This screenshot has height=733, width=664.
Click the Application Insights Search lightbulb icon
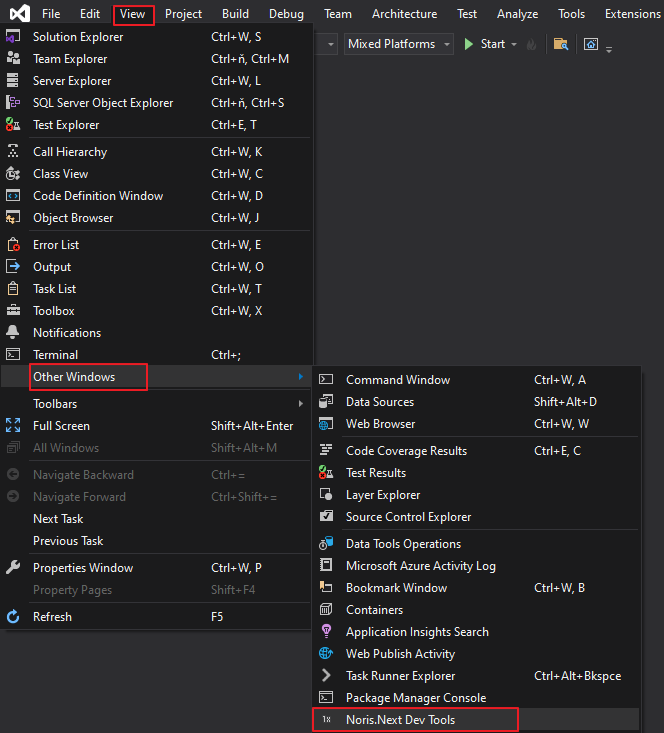coord(326,632)
